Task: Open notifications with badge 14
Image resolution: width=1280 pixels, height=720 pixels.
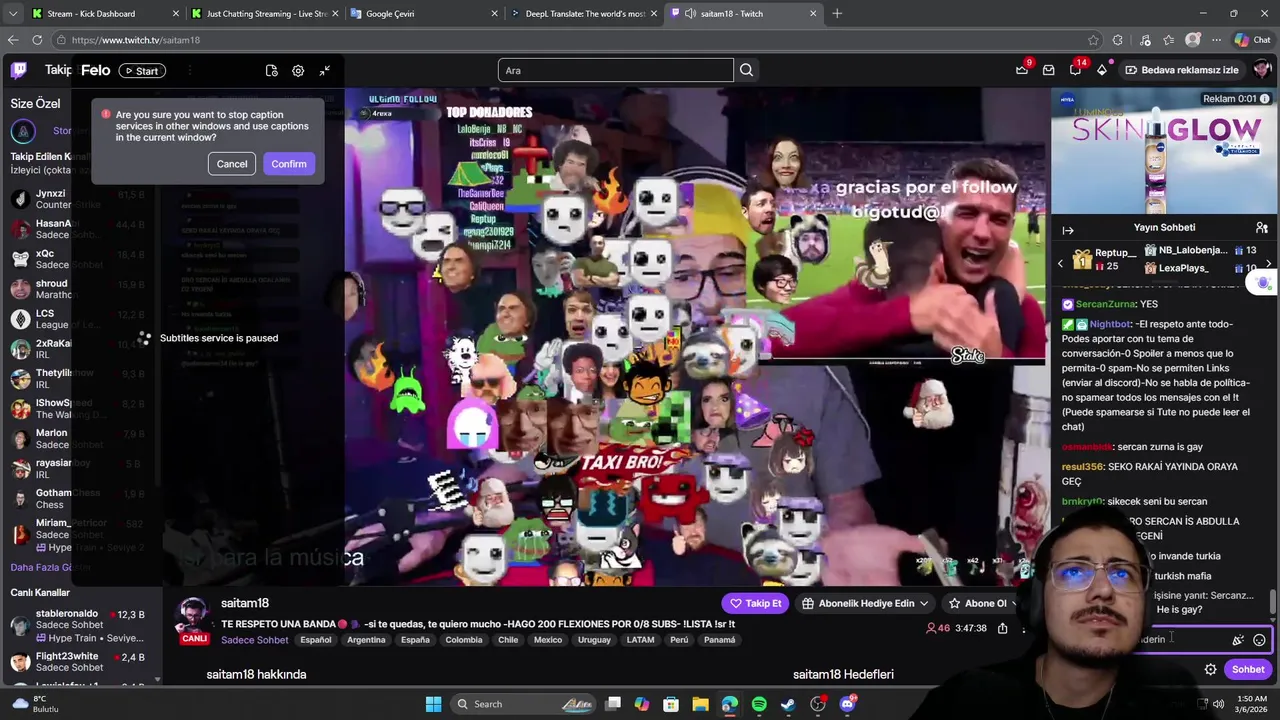Action: tap(1075, 70)
